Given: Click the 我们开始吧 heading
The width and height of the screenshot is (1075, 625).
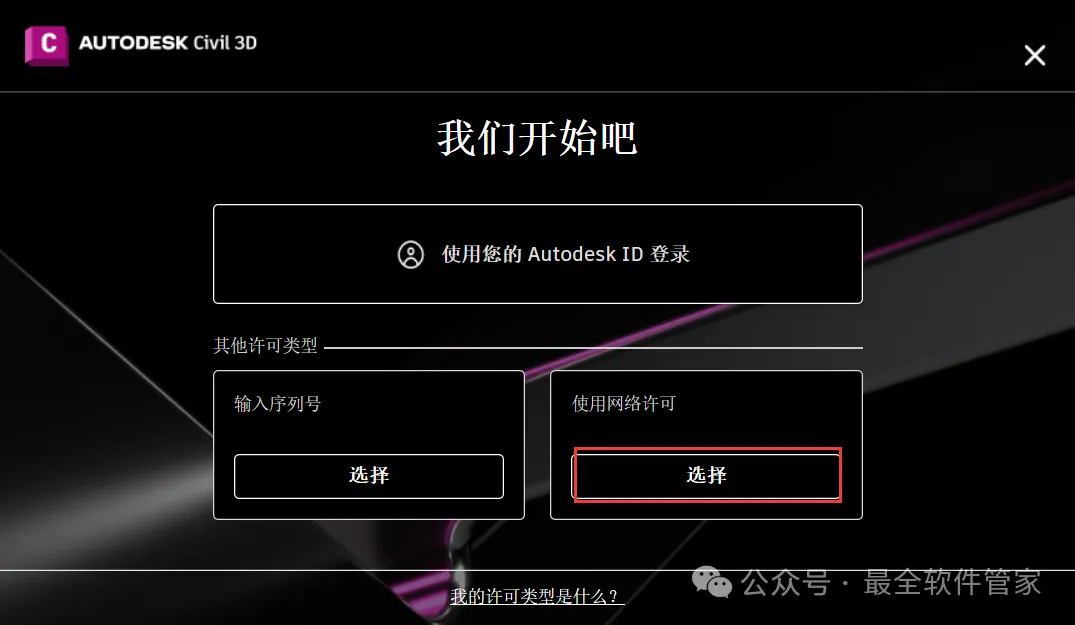Looking at the screenshot, I should 538,138.
